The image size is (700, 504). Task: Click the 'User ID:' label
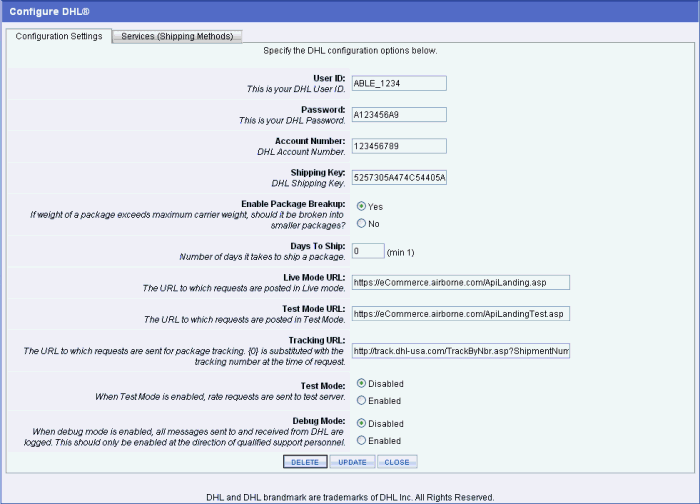329,79
